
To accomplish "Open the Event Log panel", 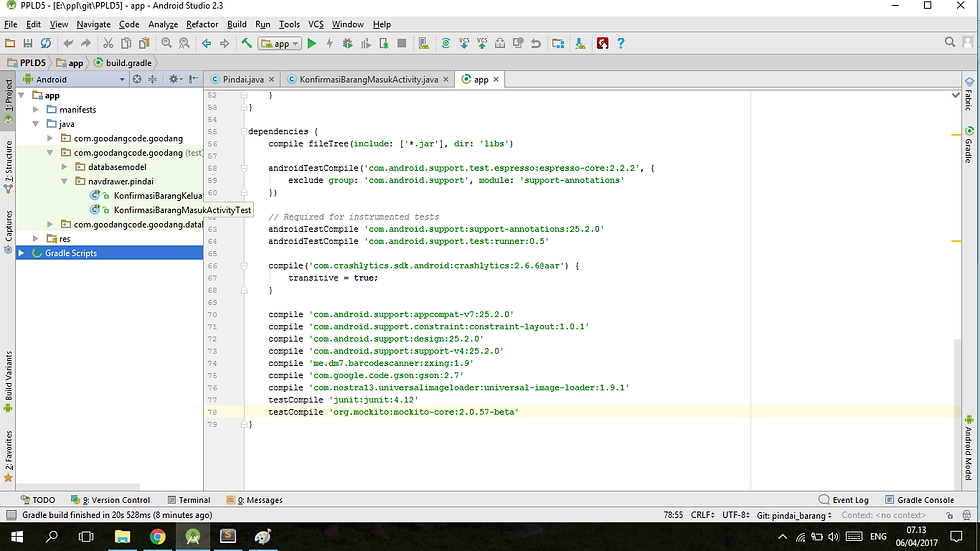I will coord(844,500).
